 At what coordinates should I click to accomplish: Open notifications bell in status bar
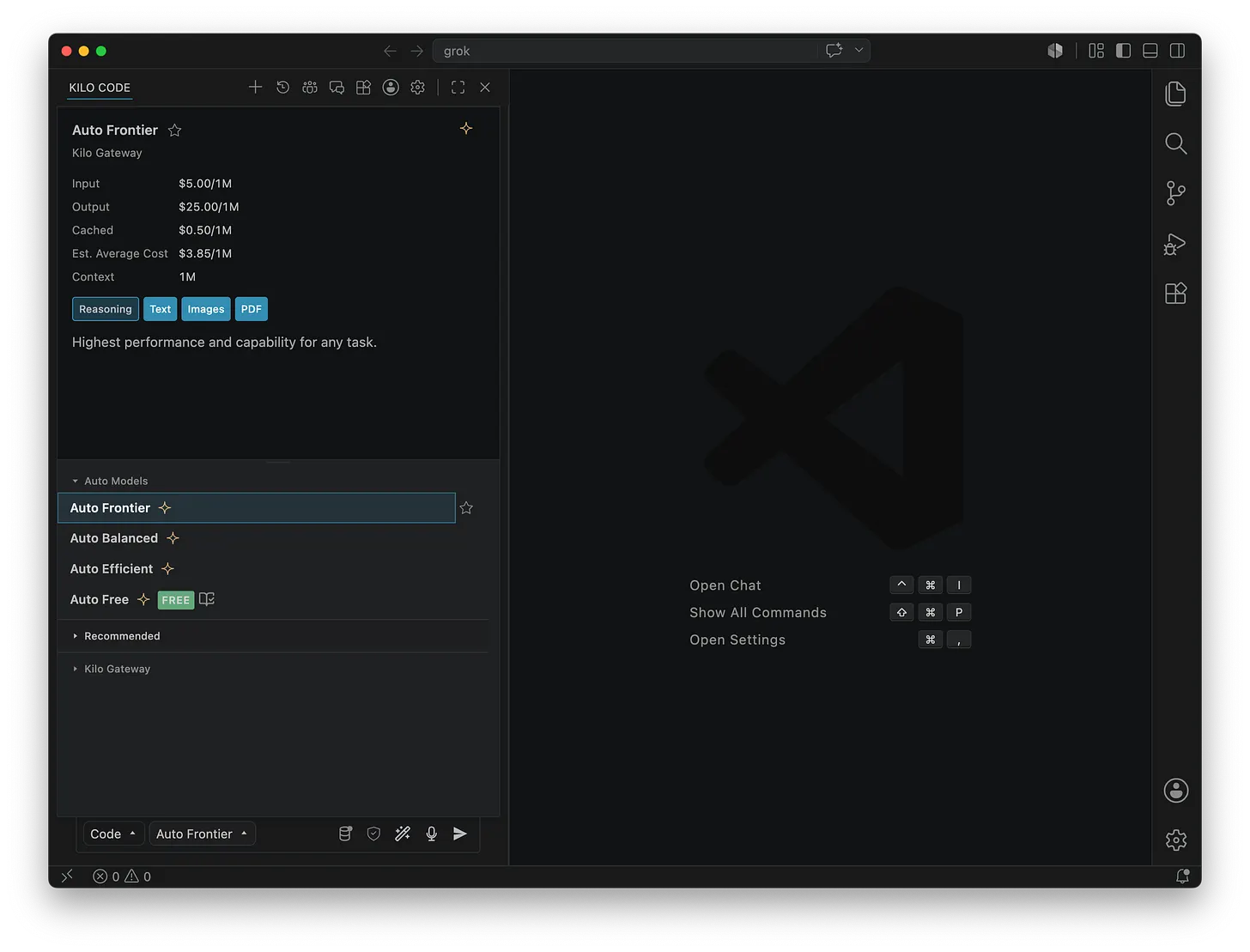[x=1182, y=876]
